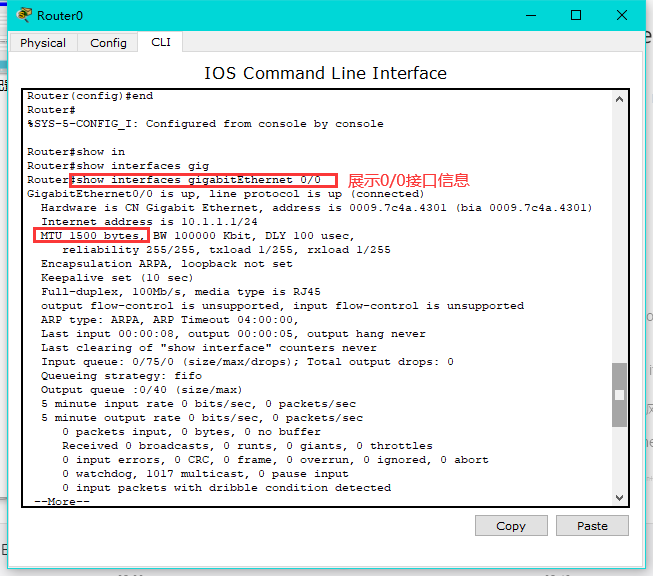This screenshot has width=653, height=576.
Task: Switch to the Physical tab
Action: pos(43,43)
